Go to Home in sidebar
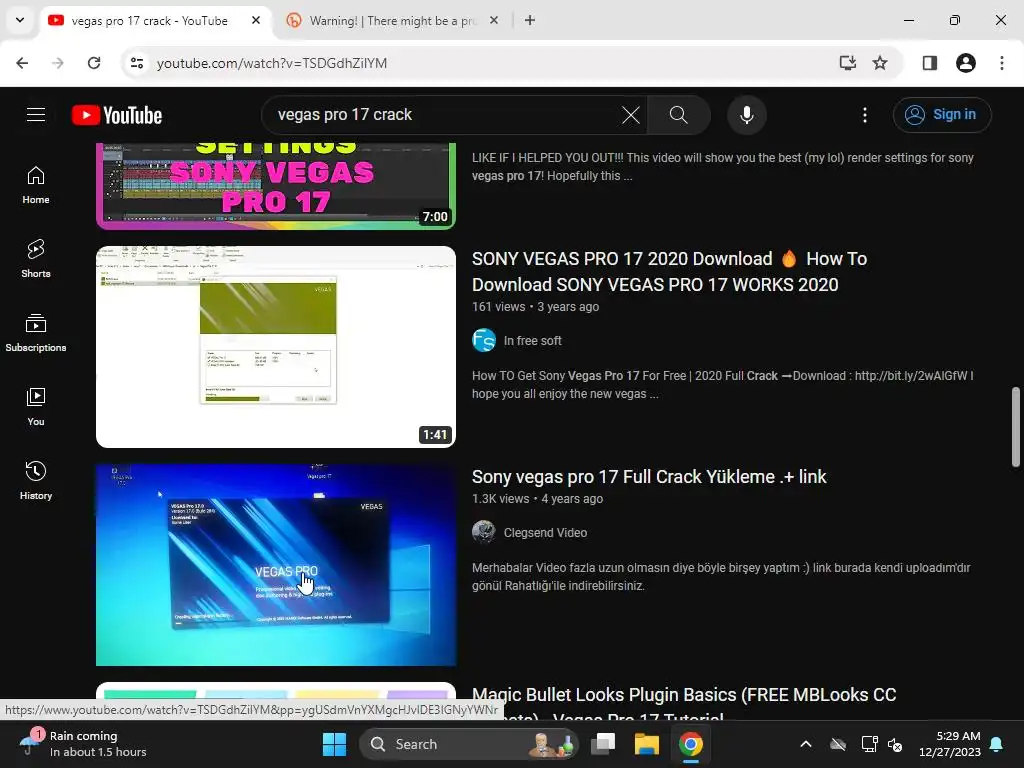Image resolution: width=1024 pixels, height=768 pixels. pyautogui.click(x=36, y=185)
